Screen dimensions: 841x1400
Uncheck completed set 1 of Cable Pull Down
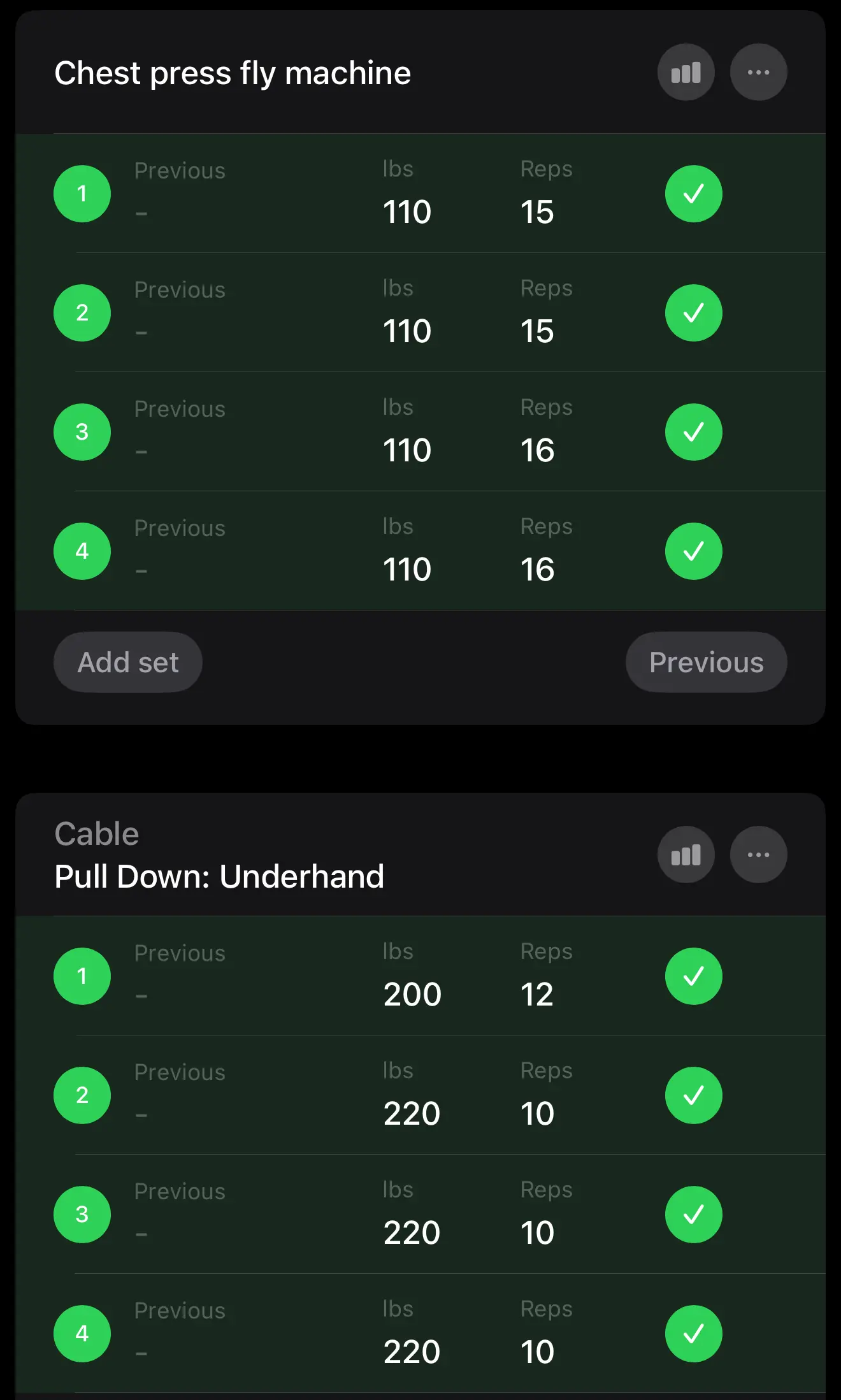pyautogui.click(x=693, y=976)
